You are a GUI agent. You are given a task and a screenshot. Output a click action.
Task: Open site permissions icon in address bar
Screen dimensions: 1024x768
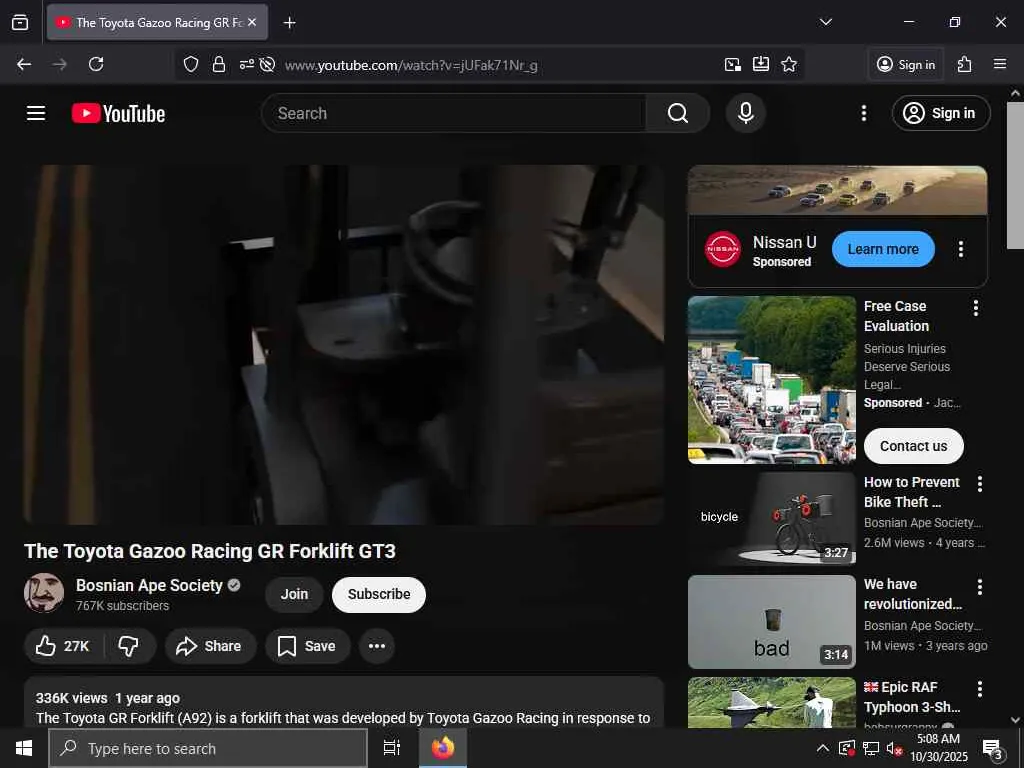tap(246, 64)
